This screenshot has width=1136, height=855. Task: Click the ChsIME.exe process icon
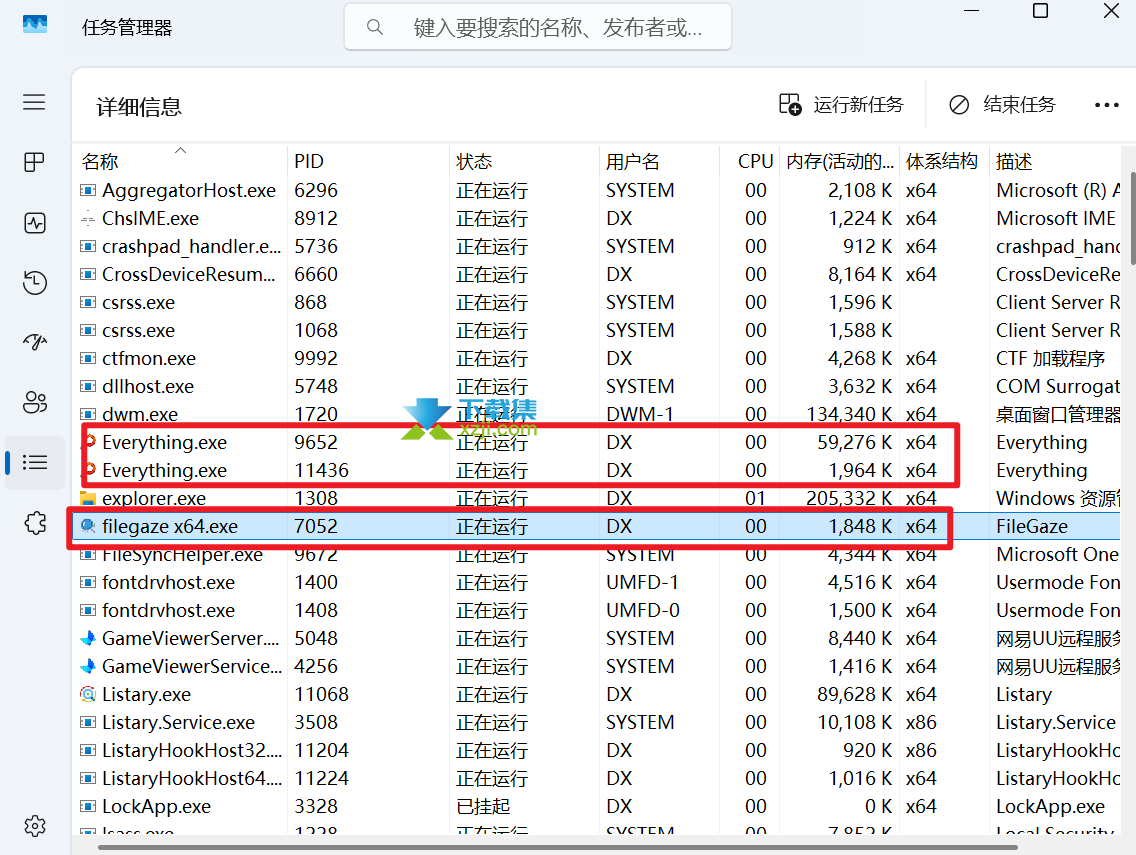88,218
